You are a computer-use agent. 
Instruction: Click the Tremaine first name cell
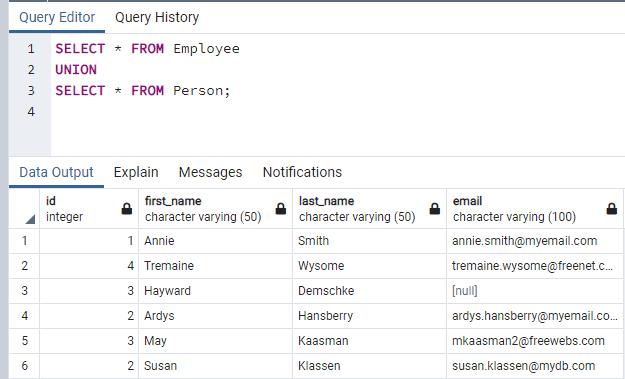pyautogui.click(x=215, y=266)
